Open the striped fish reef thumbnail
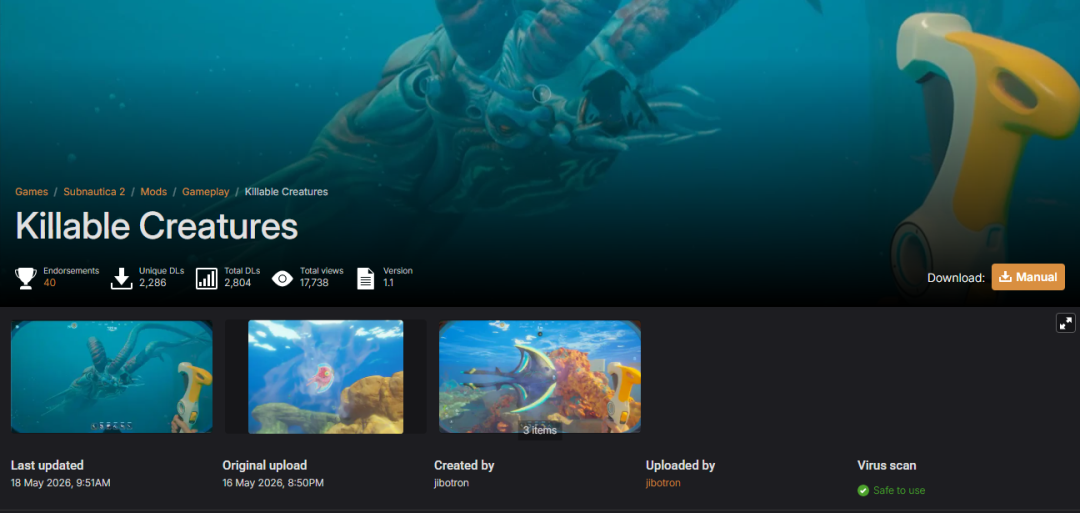This screenshot has width=1080, height=513. pyautogui.click(x=540, y=377)
